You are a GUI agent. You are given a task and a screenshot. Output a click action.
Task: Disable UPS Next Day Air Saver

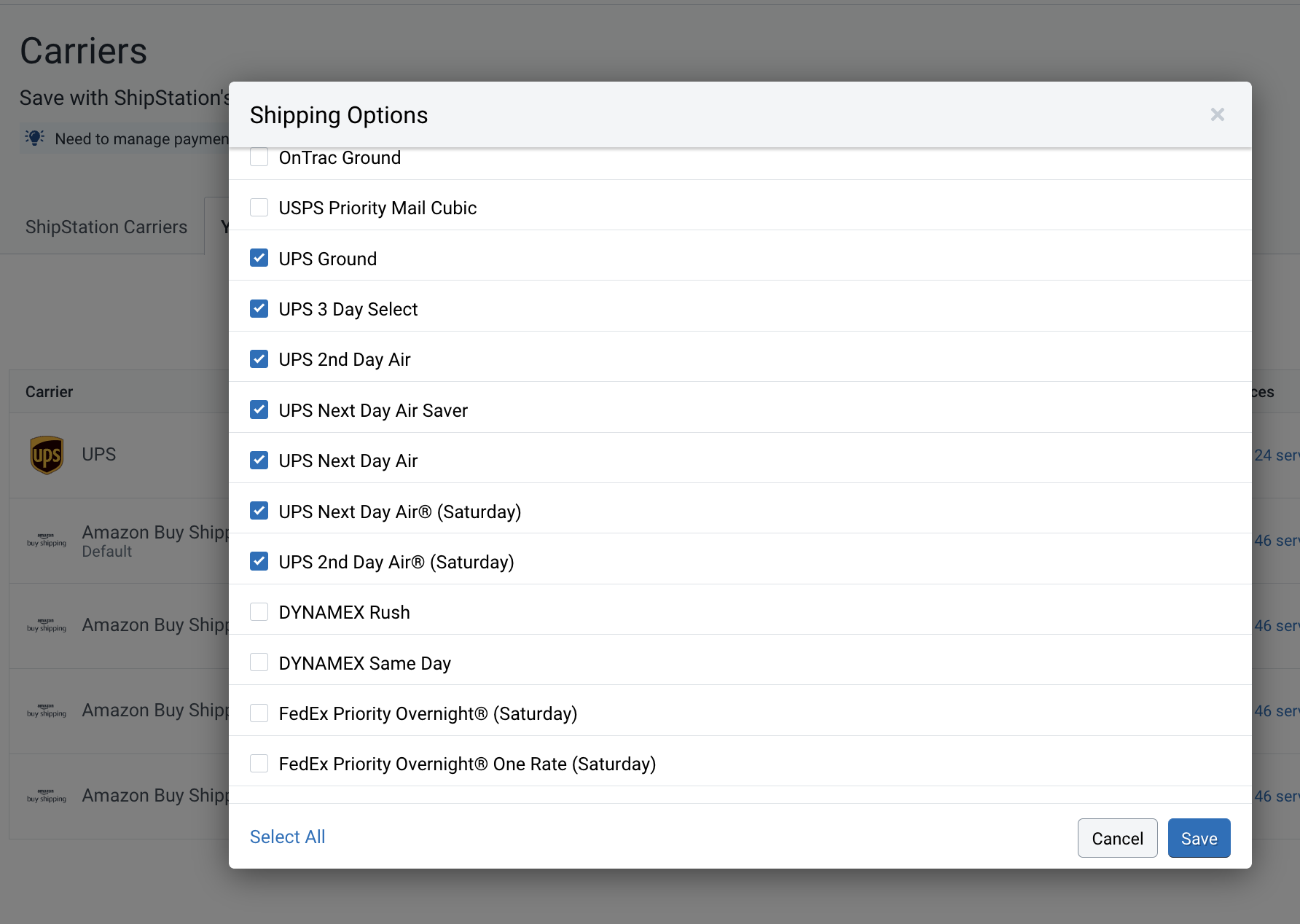259,410
